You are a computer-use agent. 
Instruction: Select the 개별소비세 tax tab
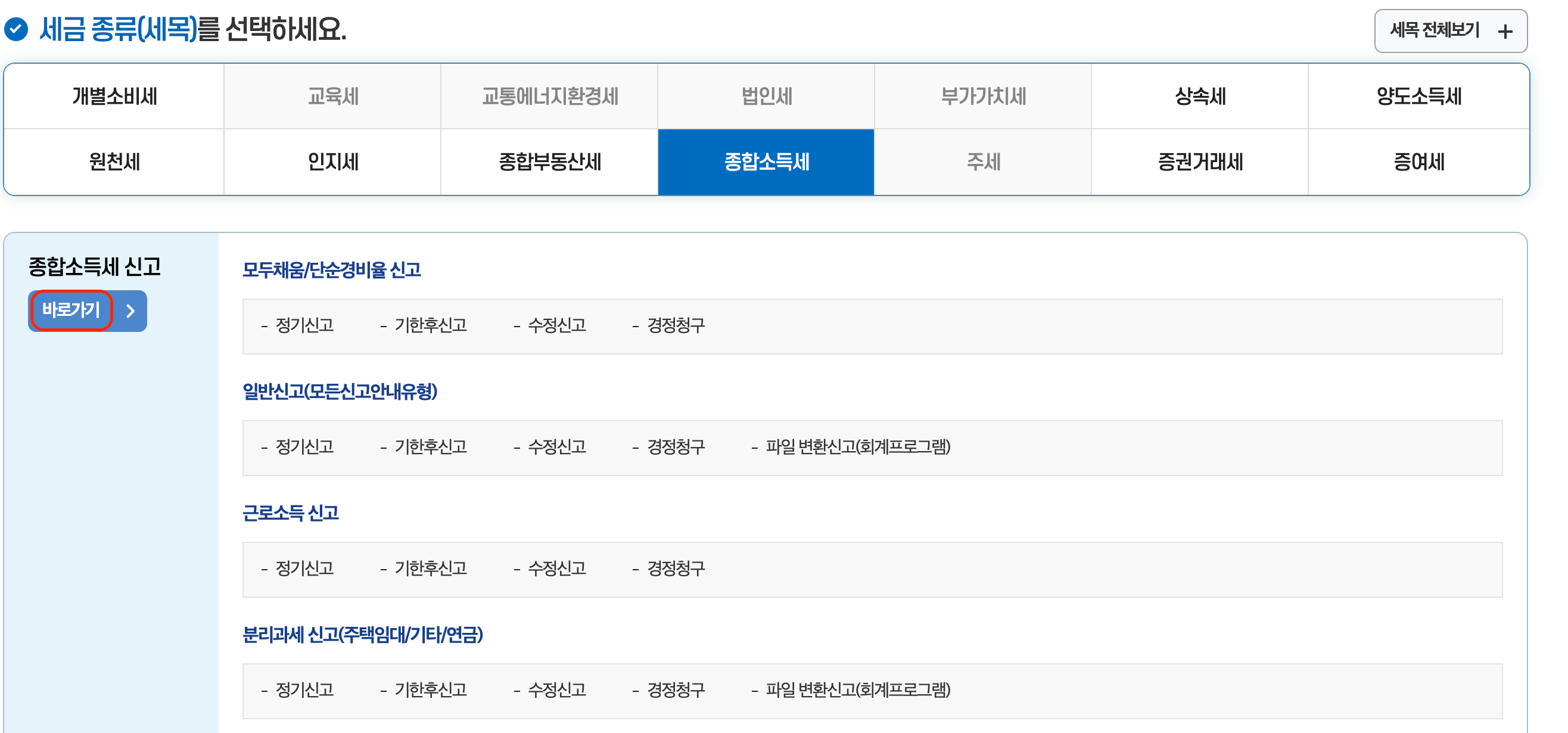(x=114, y=96)
